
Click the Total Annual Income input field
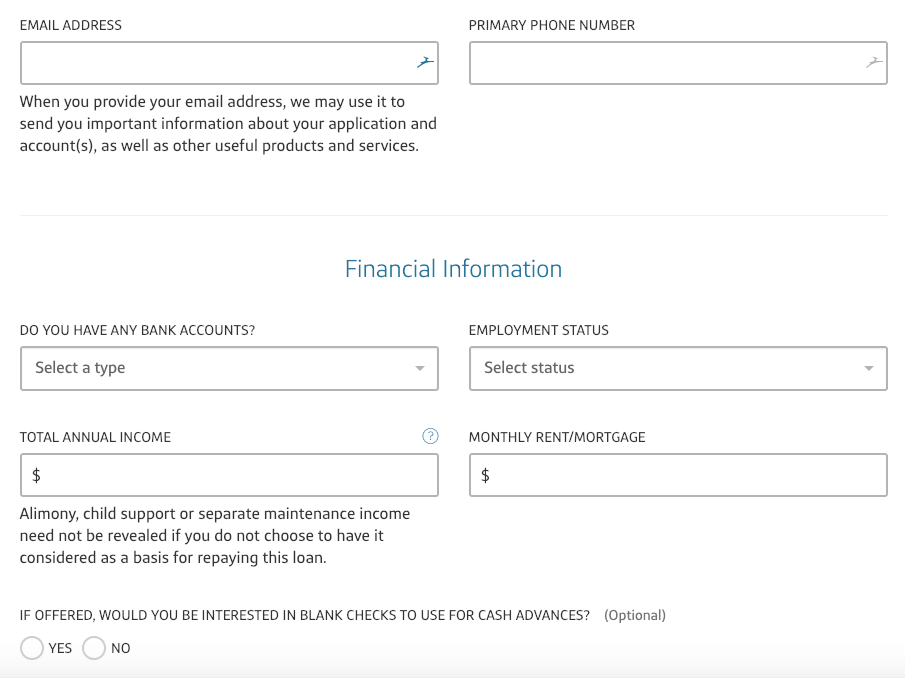229,475
